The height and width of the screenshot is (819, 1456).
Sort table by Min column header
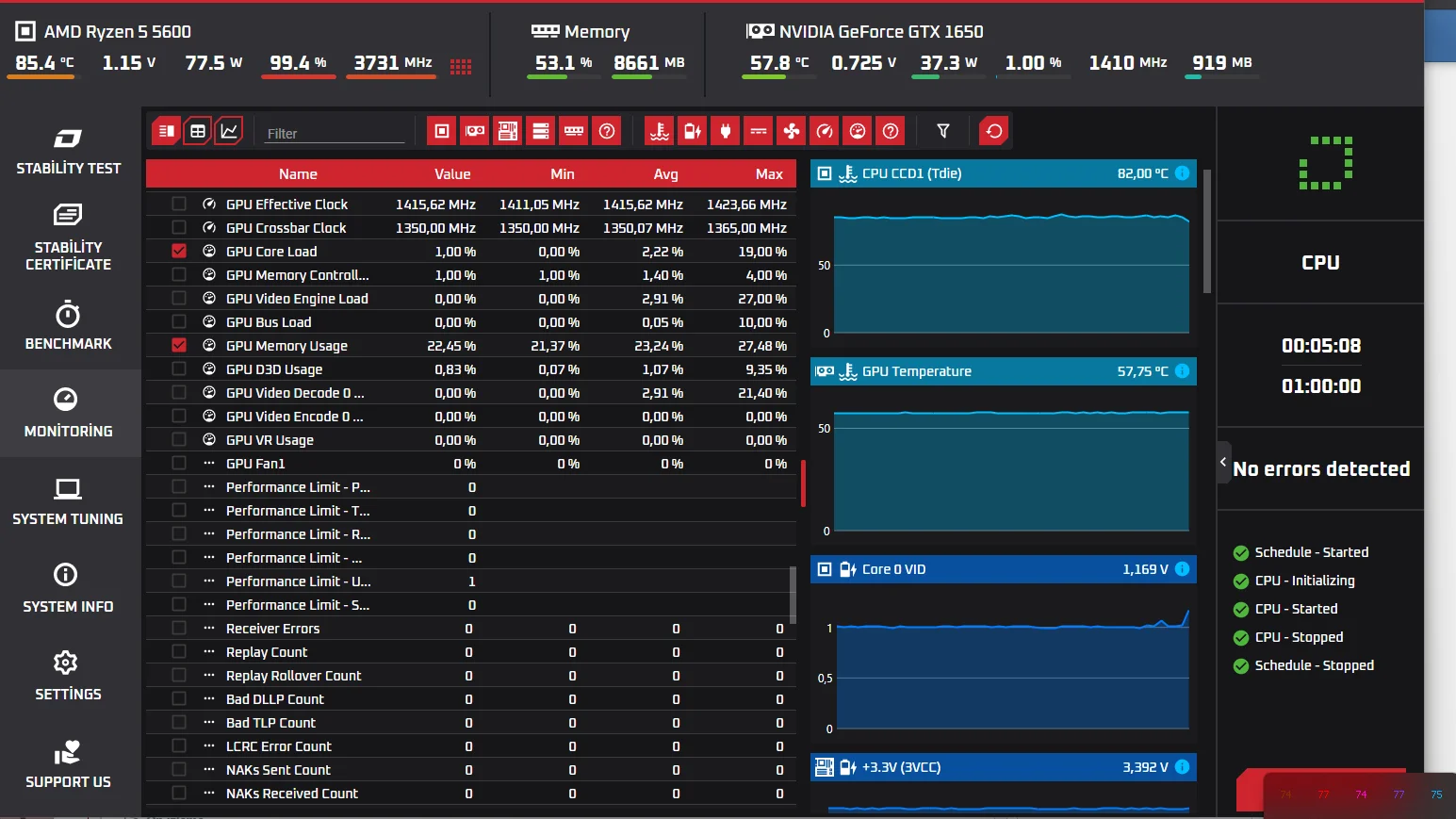[563, 174]
